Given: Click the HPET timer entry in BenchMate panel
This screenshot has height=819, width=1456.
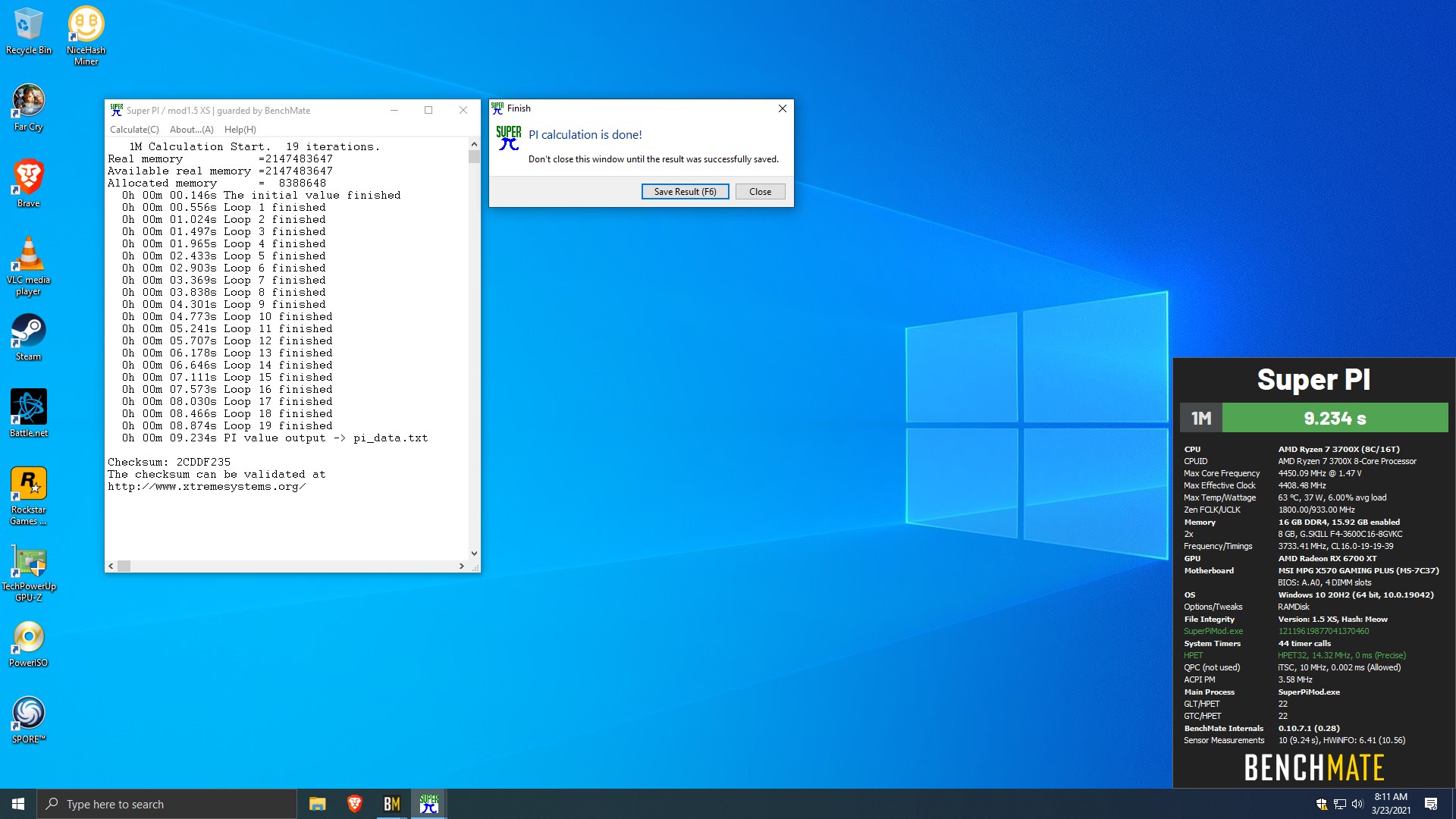Looking at the screenshot, I should click(1194, 655).
